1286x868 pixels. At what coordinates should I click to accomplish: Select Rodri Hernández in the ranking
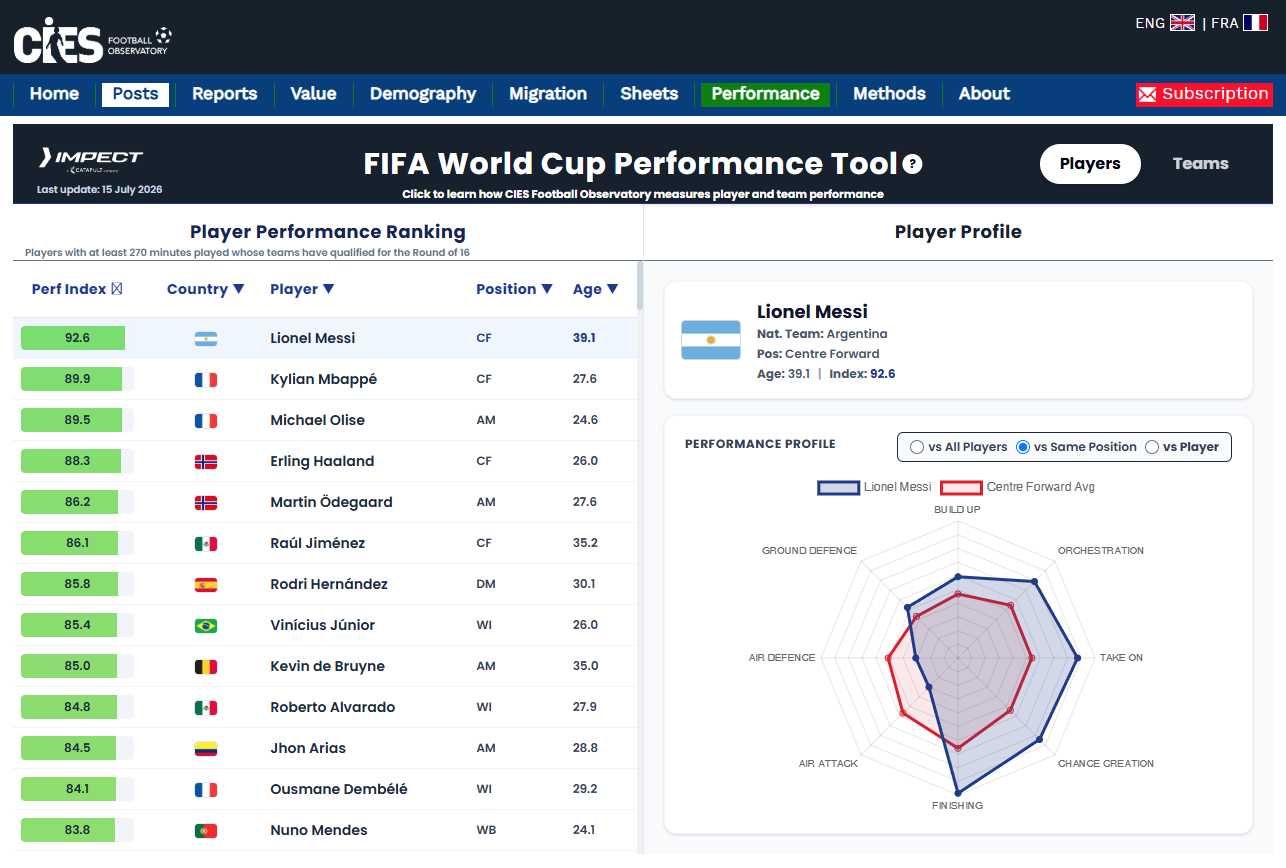coord(324,584)
